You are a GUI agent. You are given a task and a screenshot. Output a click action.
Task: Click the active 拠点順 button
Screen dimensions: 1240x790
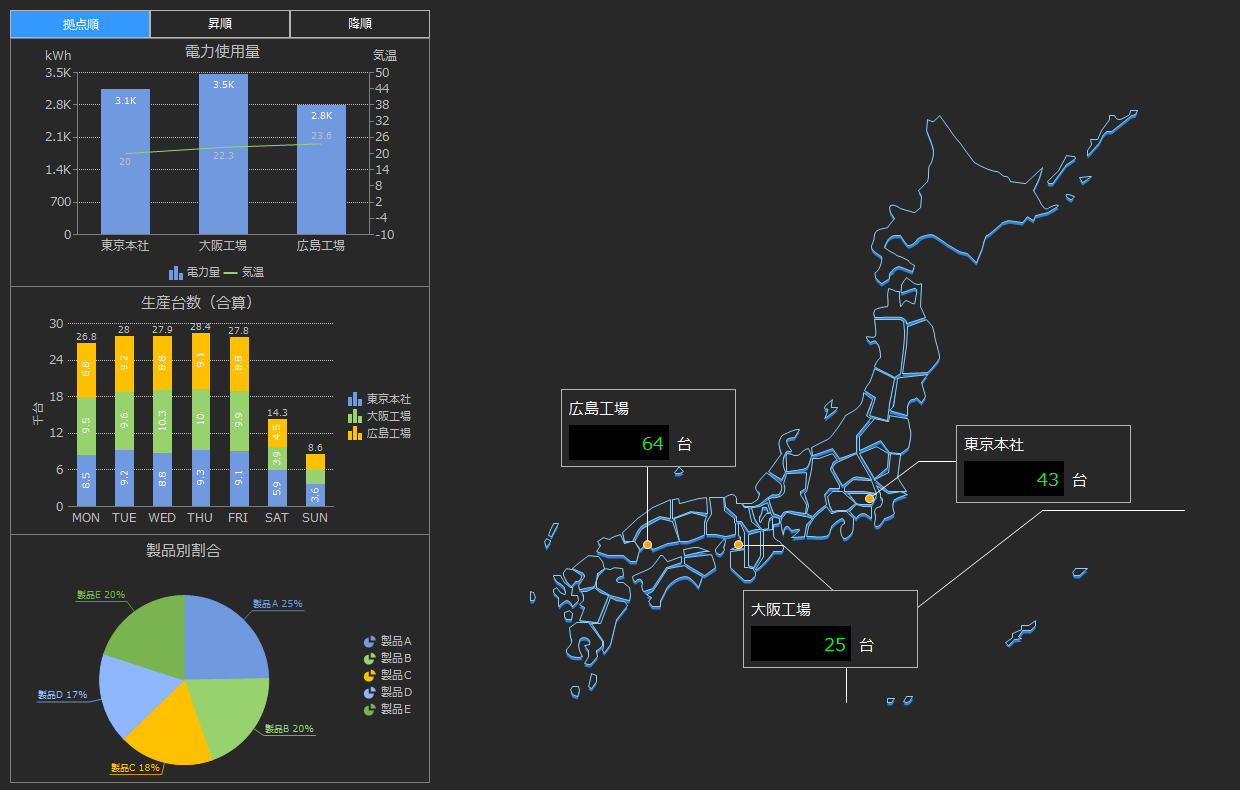point(80,23)
